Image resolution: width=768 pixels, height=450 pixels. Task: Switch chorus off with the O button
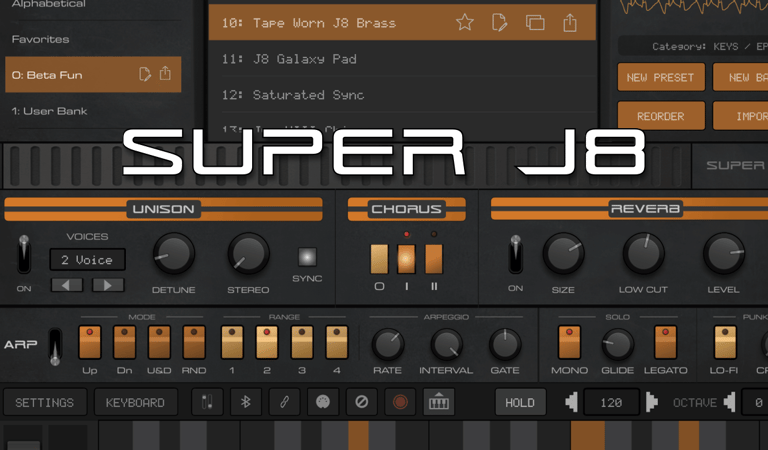(x=379, y=259)
